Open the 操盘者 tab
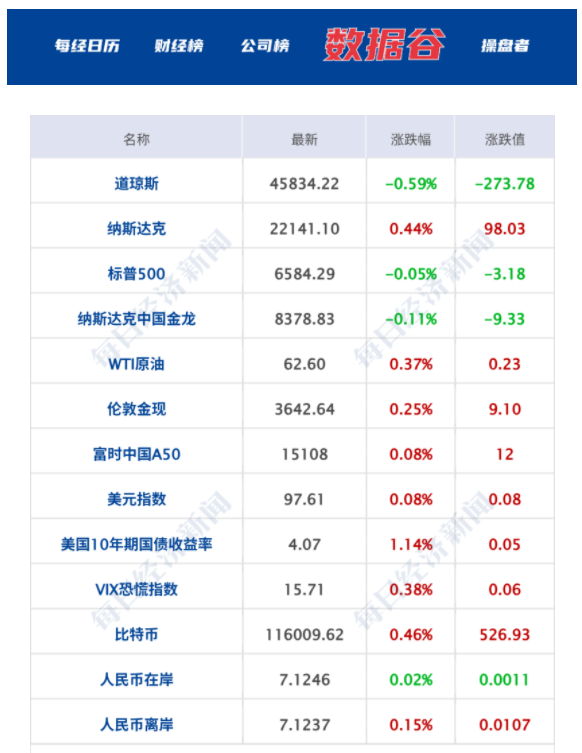The image size is (582, 753). tap(505, 46)
